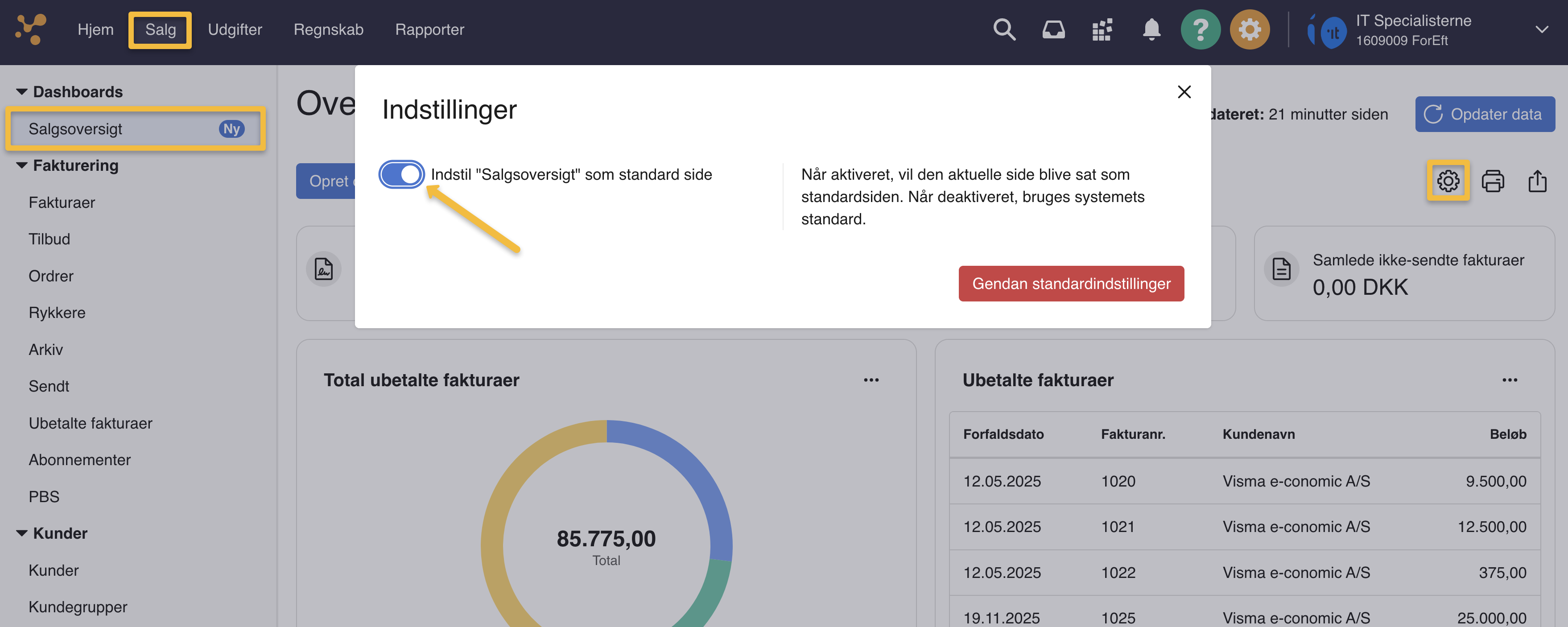
Task: Click the printer icon
Action: [x=1493, y=181]
